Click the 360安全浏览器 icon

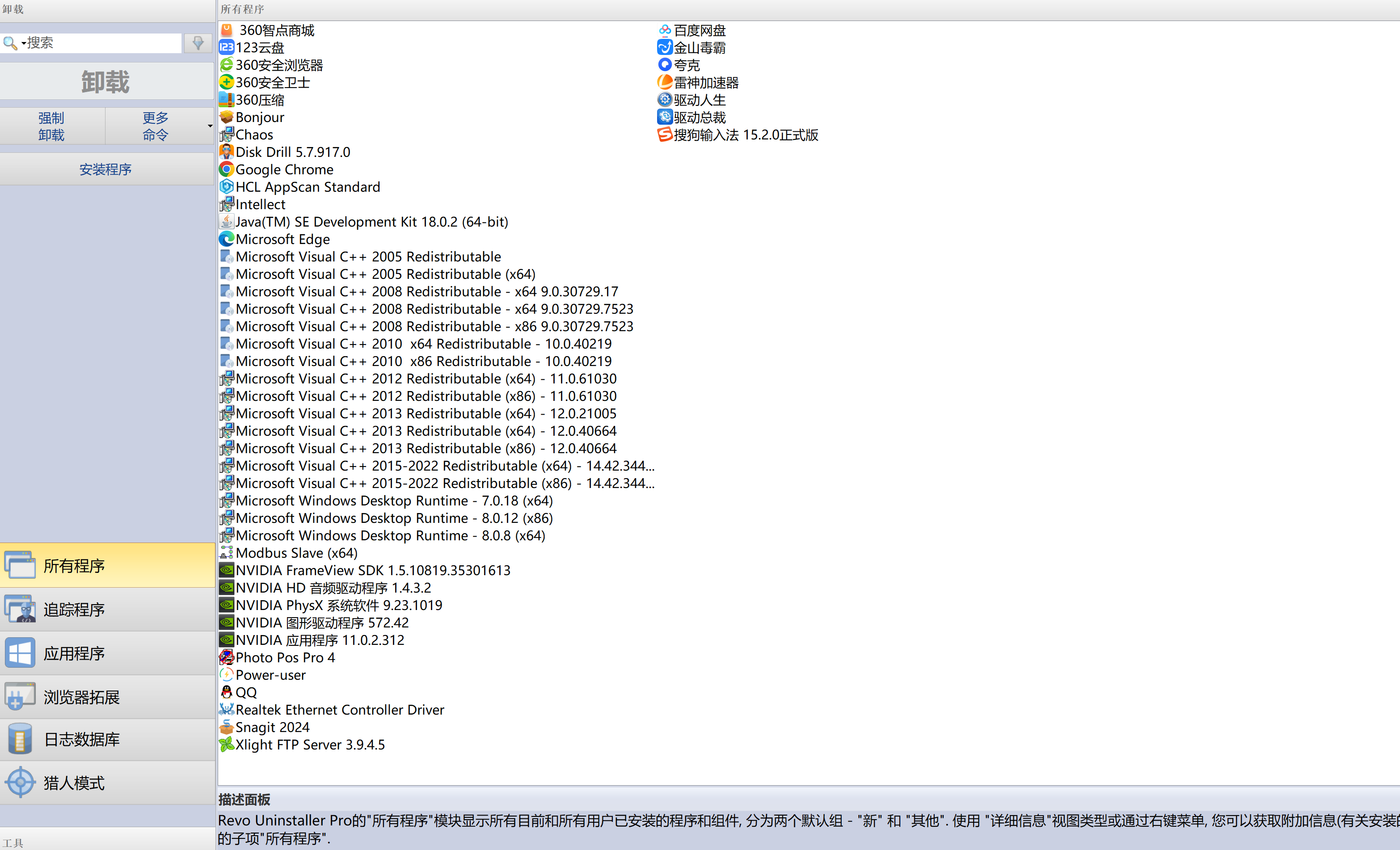point(226,65)
